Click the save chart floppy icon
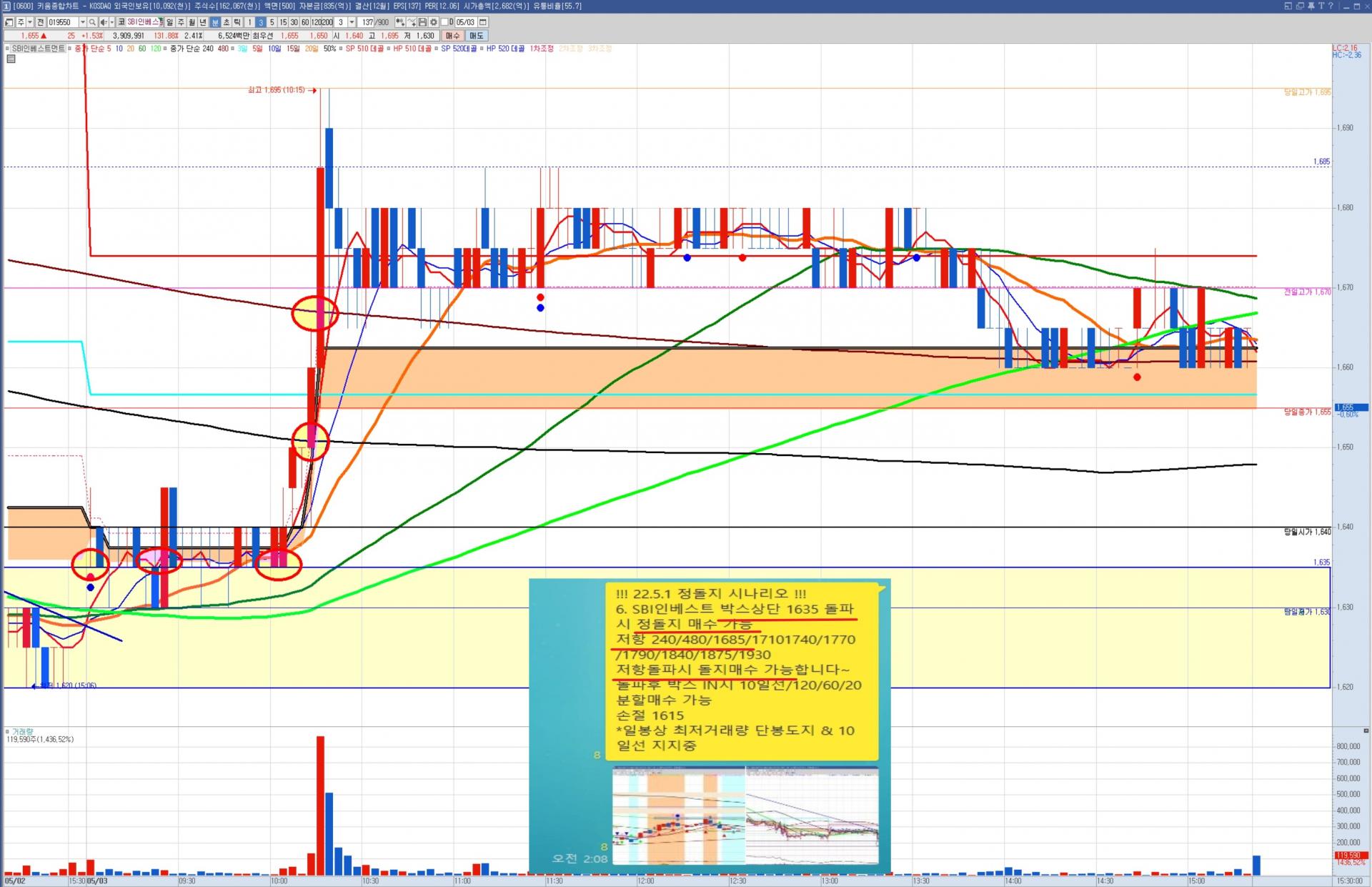Screen dimensions: 1372x887 click(x=422, y=22)
